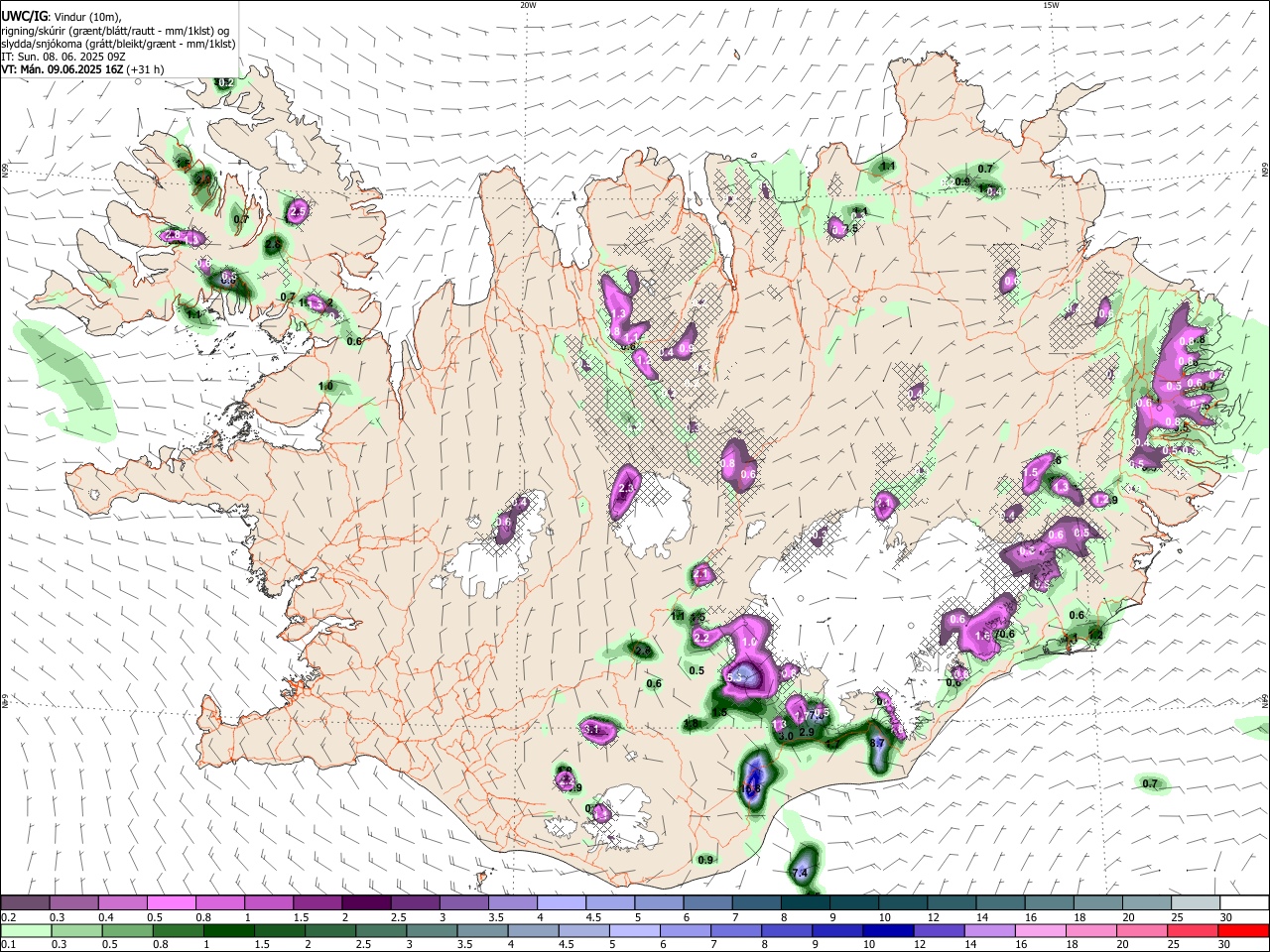Select the blue 9 rain swatch
The height and width of the screenshot is (952, 1270).
(836, 930)
